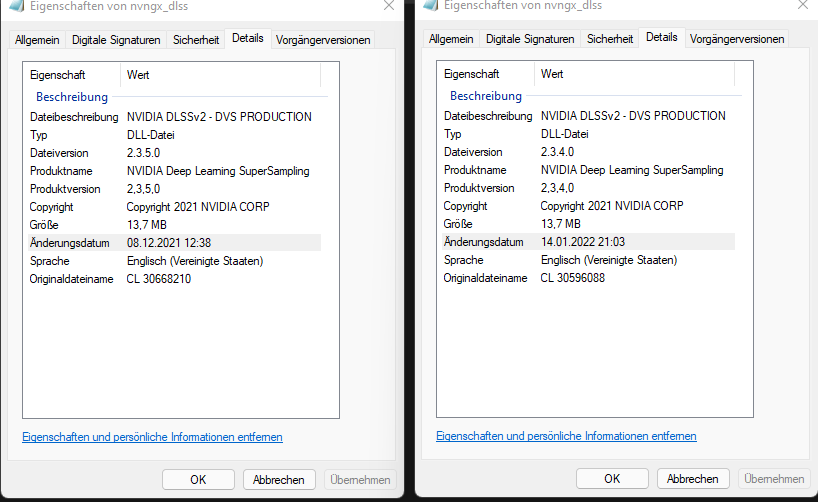Open Digitale Signaturen tab in left window
Viewport: 818px width, 502px height.
[x=116, y=40]
